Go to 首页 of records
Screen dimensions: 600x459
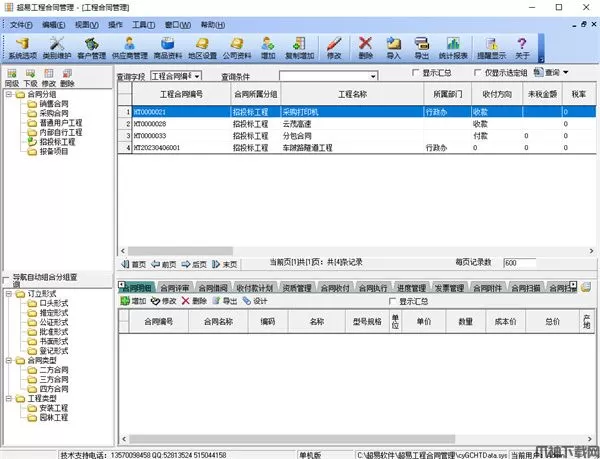[134, 264]
